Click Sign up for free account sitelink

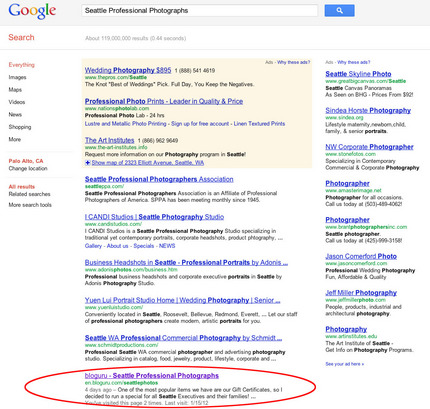click(200, 124)
